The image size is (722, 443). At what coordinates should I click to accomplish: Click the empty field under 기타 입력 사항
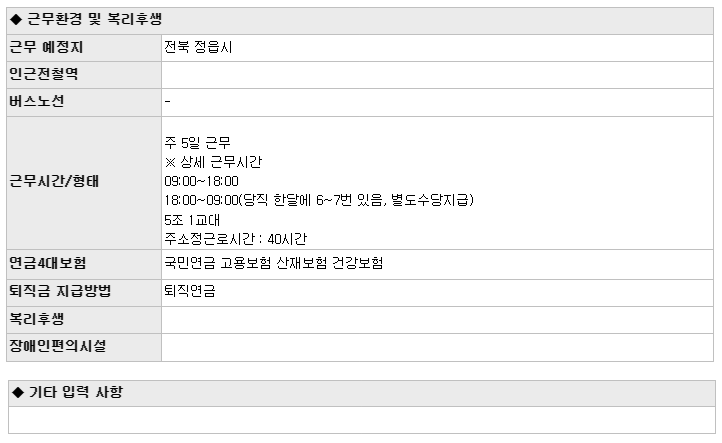(362, 420)
